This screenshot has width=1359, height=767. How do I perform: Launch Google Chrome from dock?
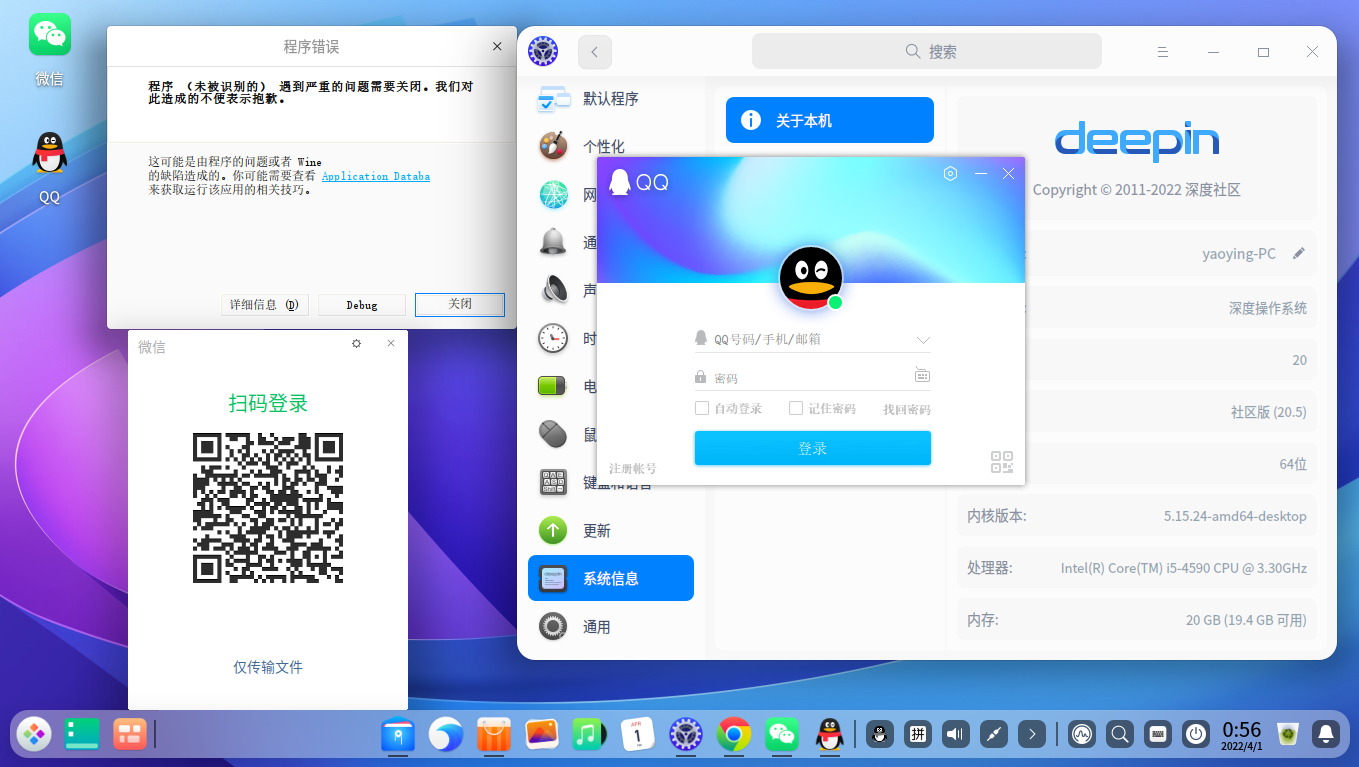pos(734,735)
